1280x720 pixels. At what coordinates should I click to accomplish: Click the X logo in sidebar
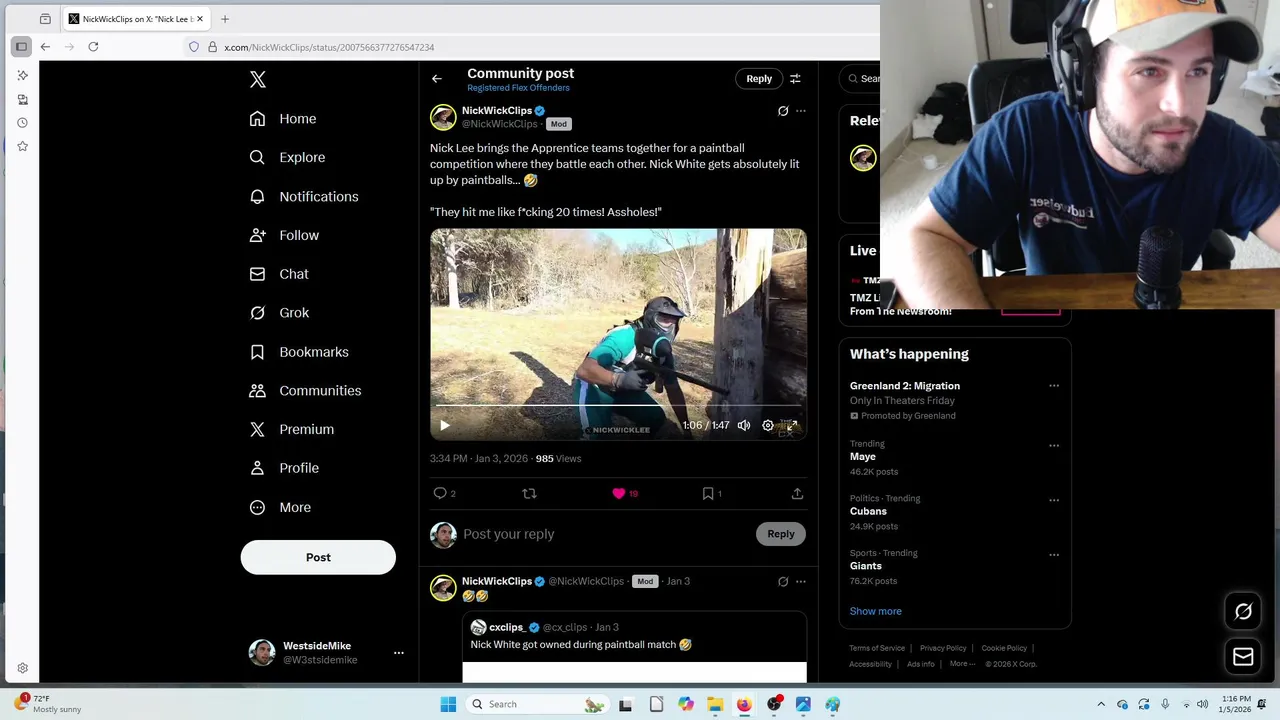pyautogui.click(x=258, y=80)
